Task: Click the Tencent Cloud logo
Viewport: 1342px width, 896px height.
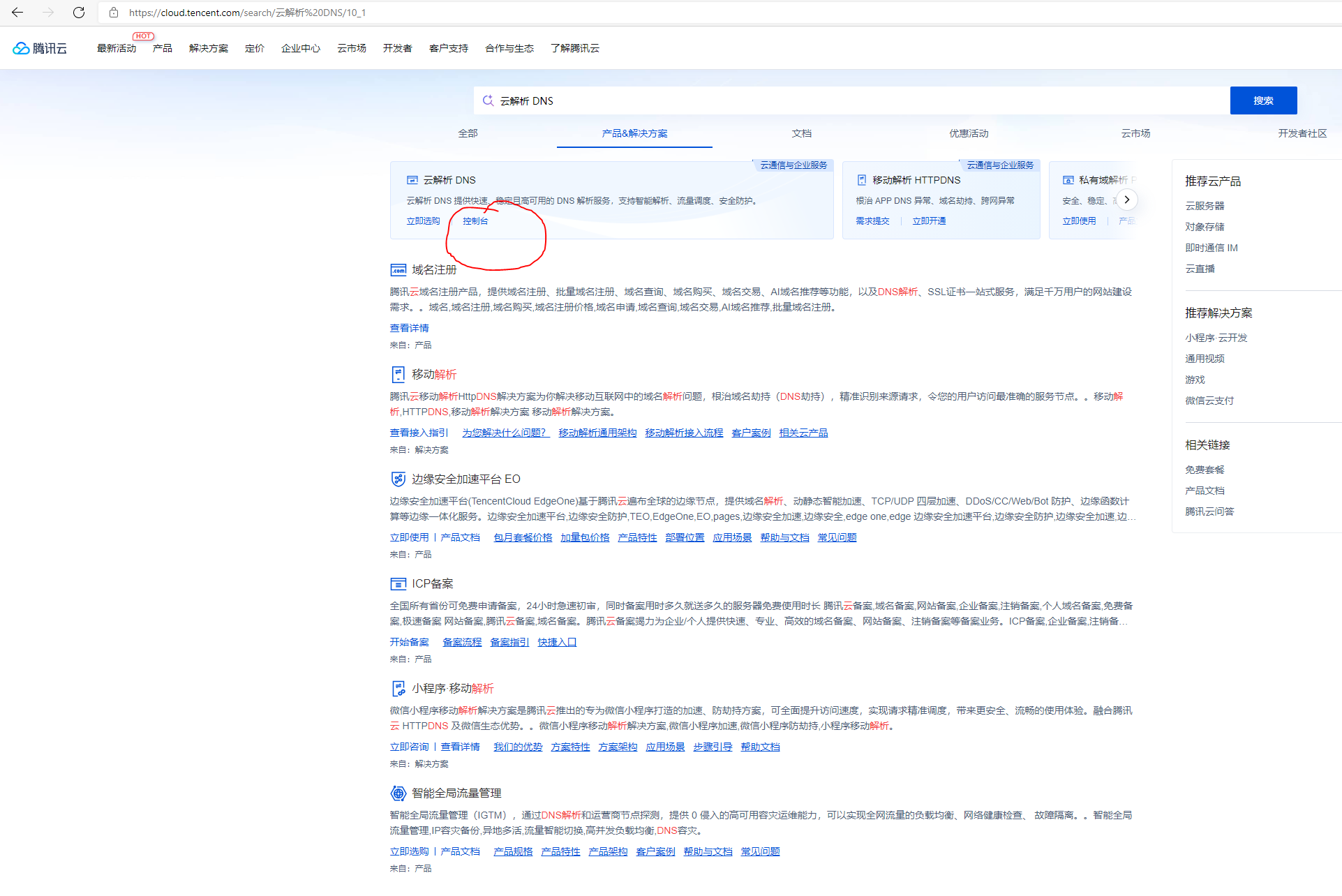Action: click(40, 48)
